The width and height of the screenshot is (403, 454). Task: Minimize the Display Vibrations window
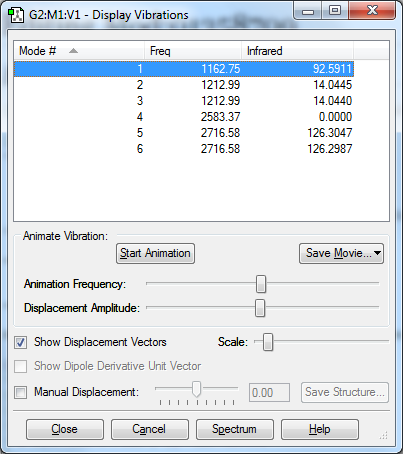point(308,11)
